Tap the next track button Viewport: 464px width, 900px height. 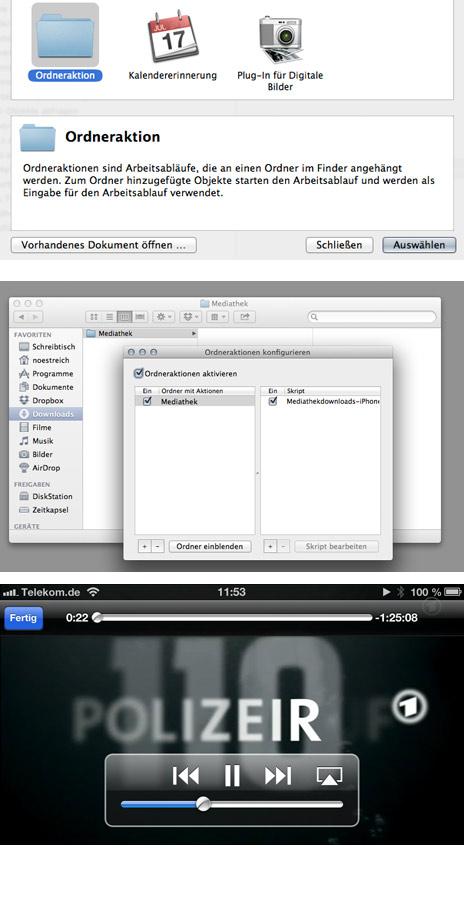278,776
